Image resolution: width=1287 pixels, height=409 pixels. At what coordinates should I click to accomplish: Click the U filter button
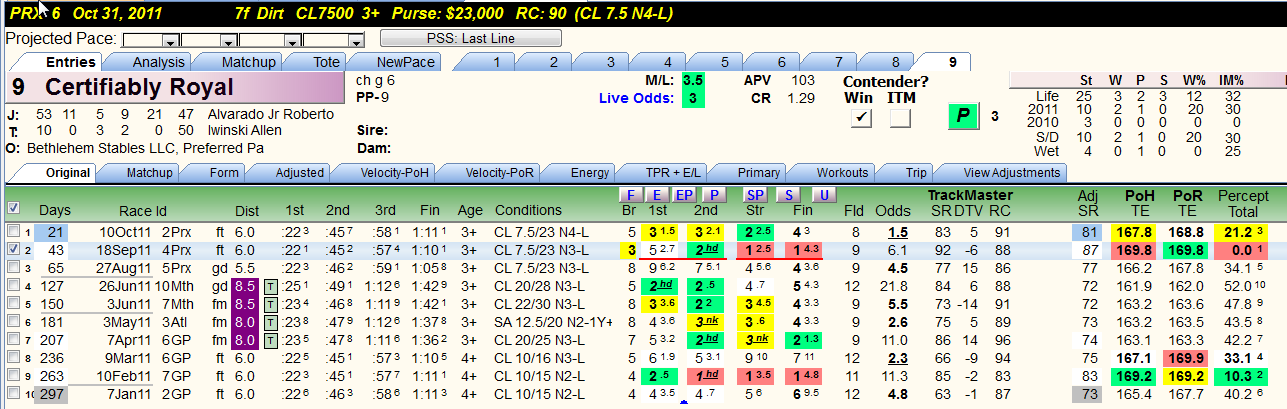coord(822,194)
